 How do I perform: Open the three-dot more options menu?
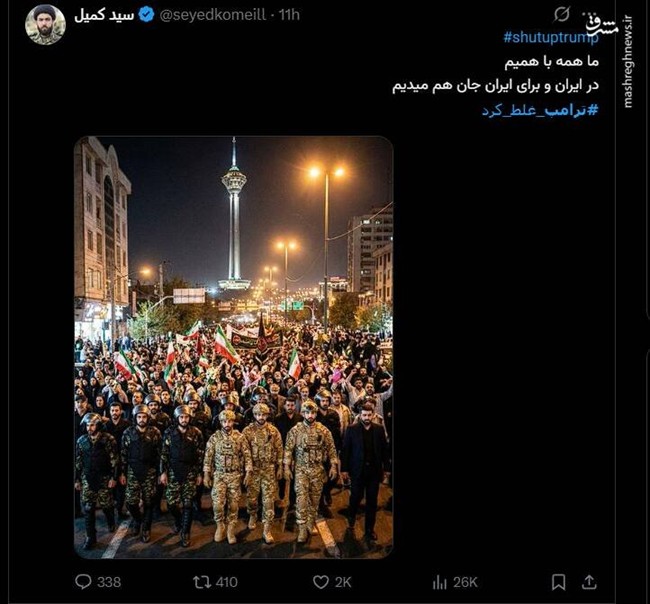589,15
